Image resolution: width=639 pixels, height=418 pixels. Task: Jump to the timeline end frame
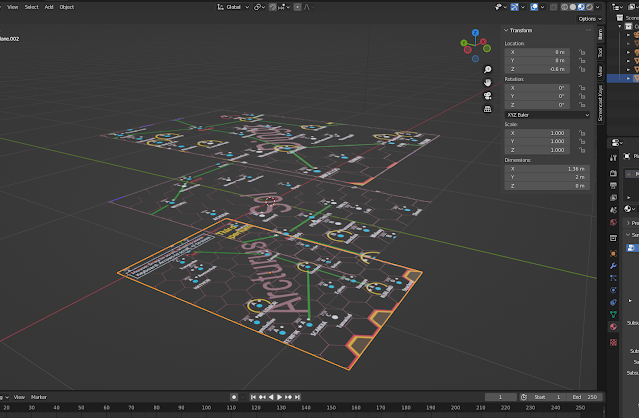point(297,397)
